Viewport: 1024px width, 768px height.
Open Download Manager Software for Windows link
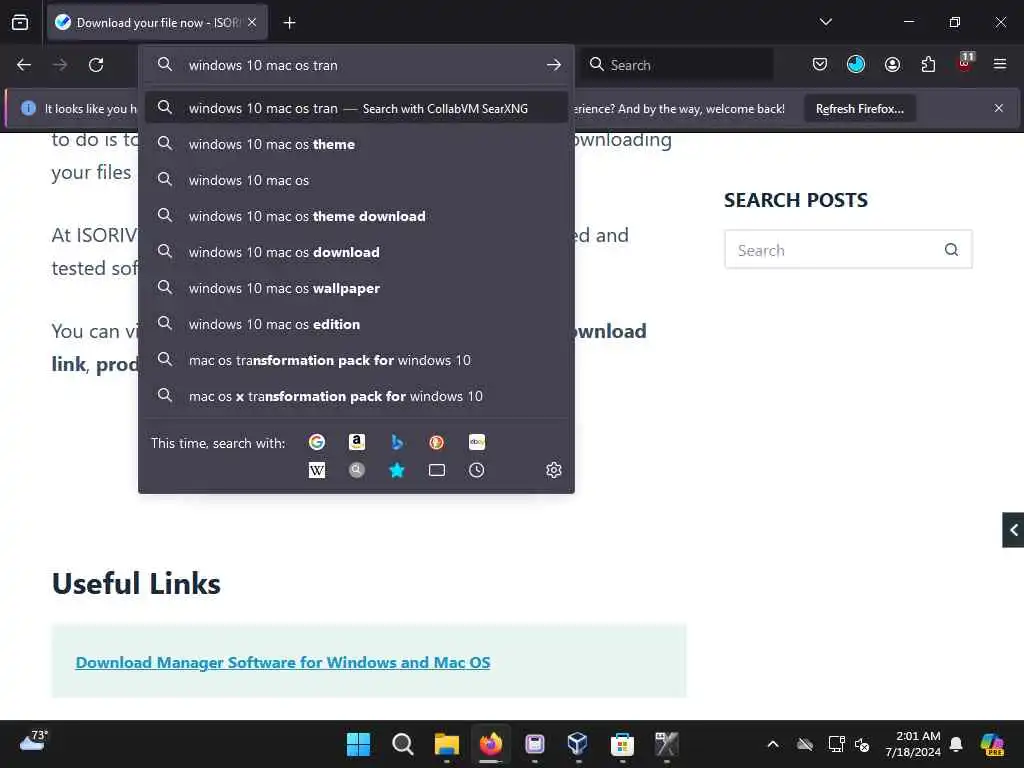click(283, 662)
